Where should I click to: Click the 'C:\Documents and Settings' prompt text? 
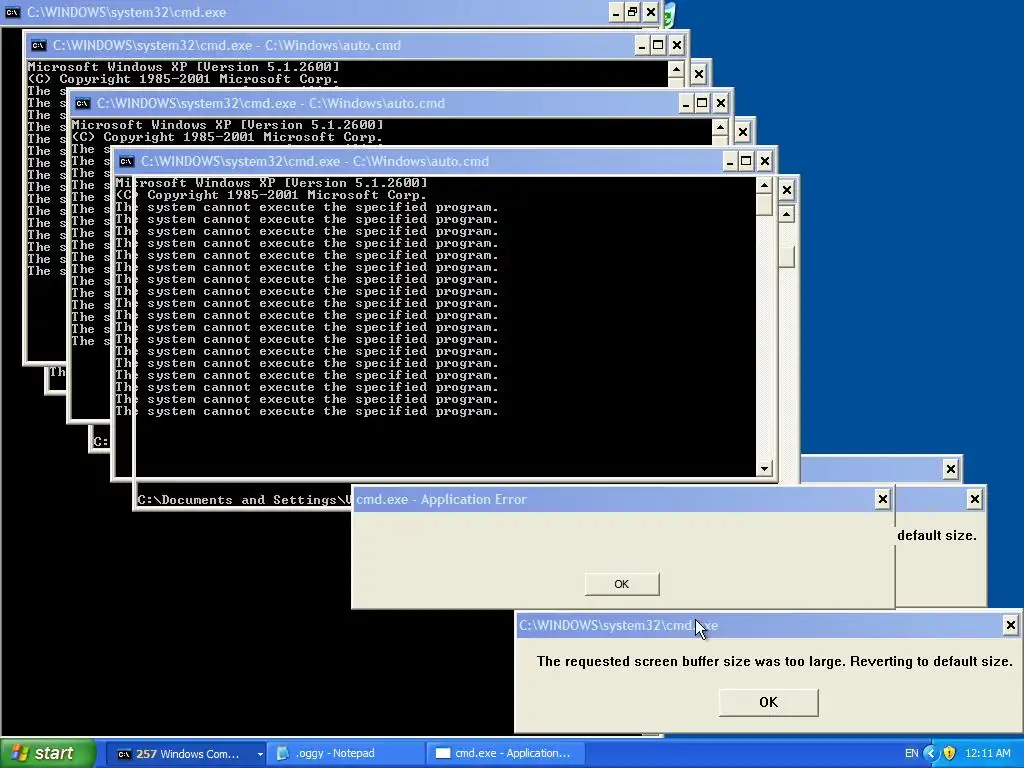coord(245,500)
